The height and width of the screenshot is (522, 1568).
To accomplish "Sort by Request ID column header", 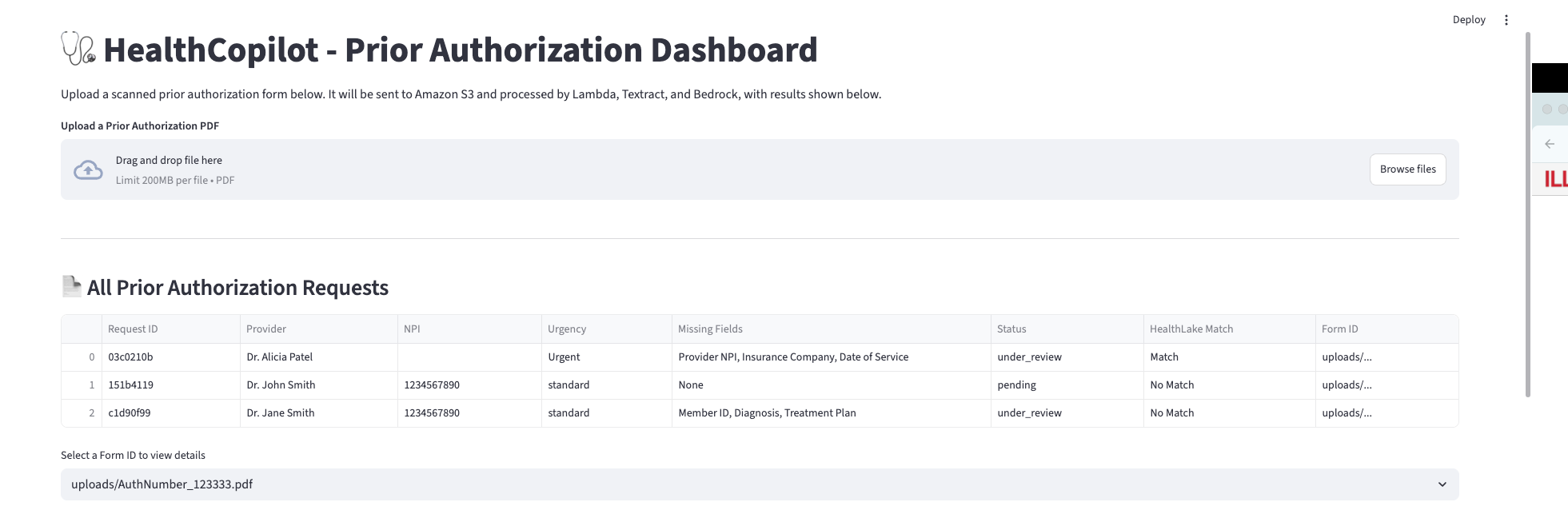I will point(171,329).
